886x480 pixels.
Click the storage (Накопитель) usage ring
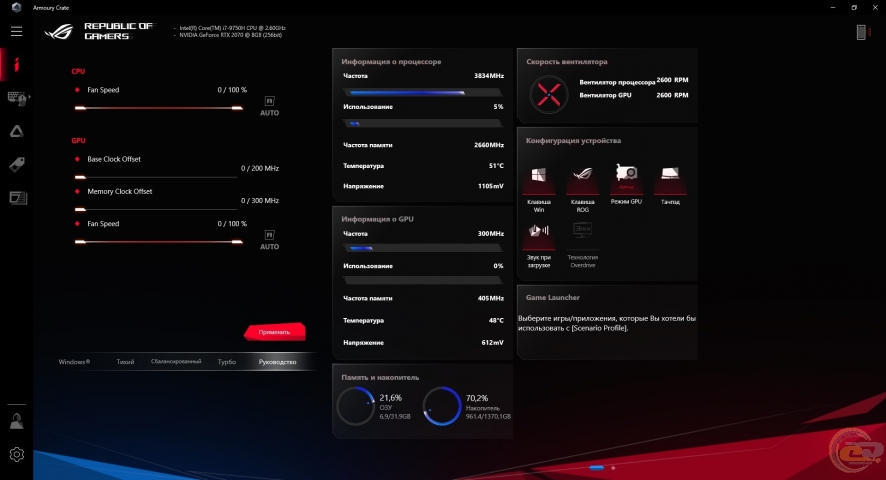[442, 406]
